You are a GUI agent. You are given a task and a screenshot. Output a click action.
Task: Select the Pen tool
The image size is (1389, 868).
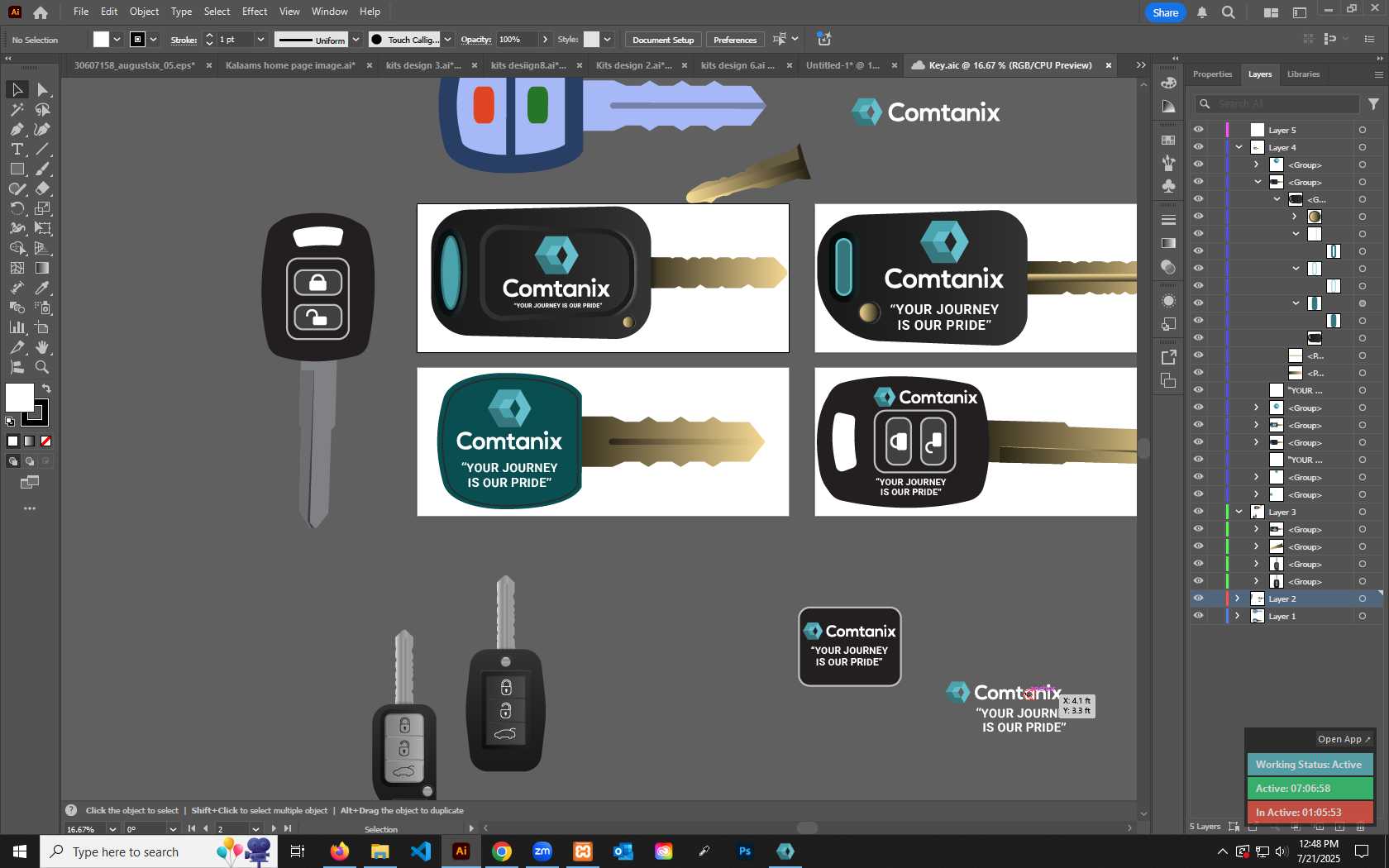(17, 129)
